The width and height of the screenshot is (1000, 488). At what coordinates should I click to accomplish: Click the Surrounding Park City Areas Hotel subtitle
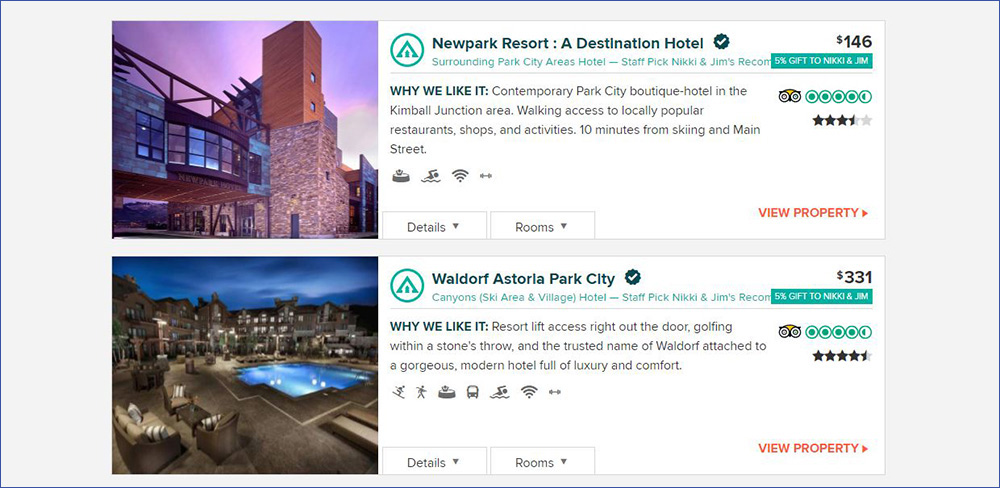(x=601, y=62)
